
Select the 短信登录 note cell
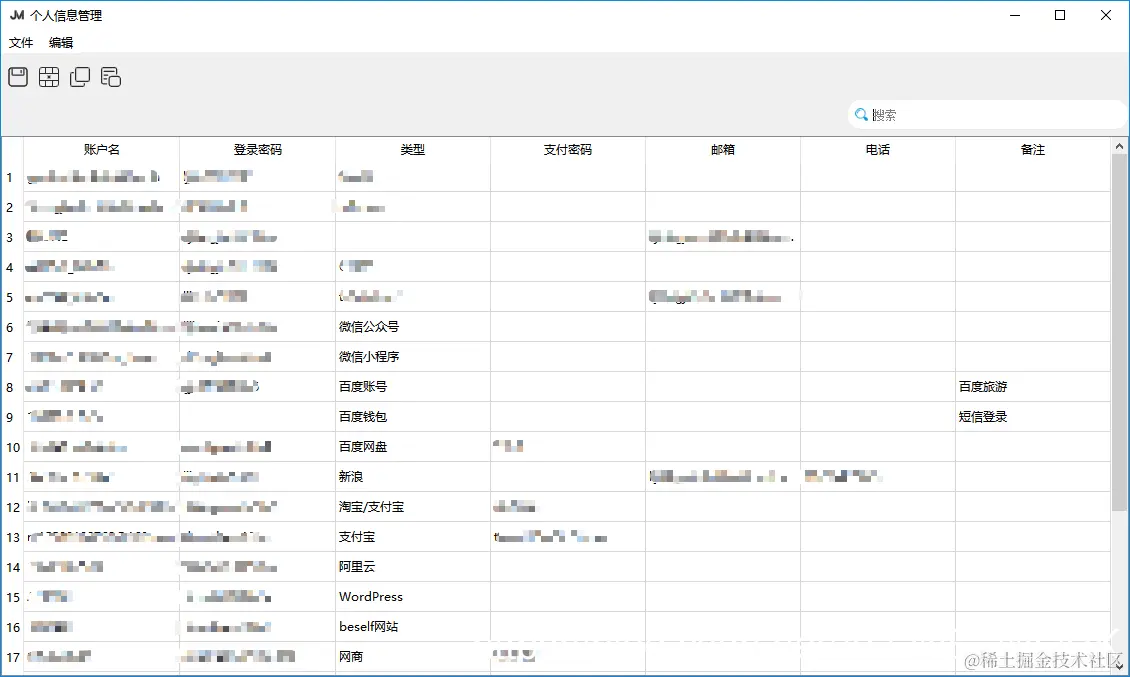click(x=1033, y=417)
